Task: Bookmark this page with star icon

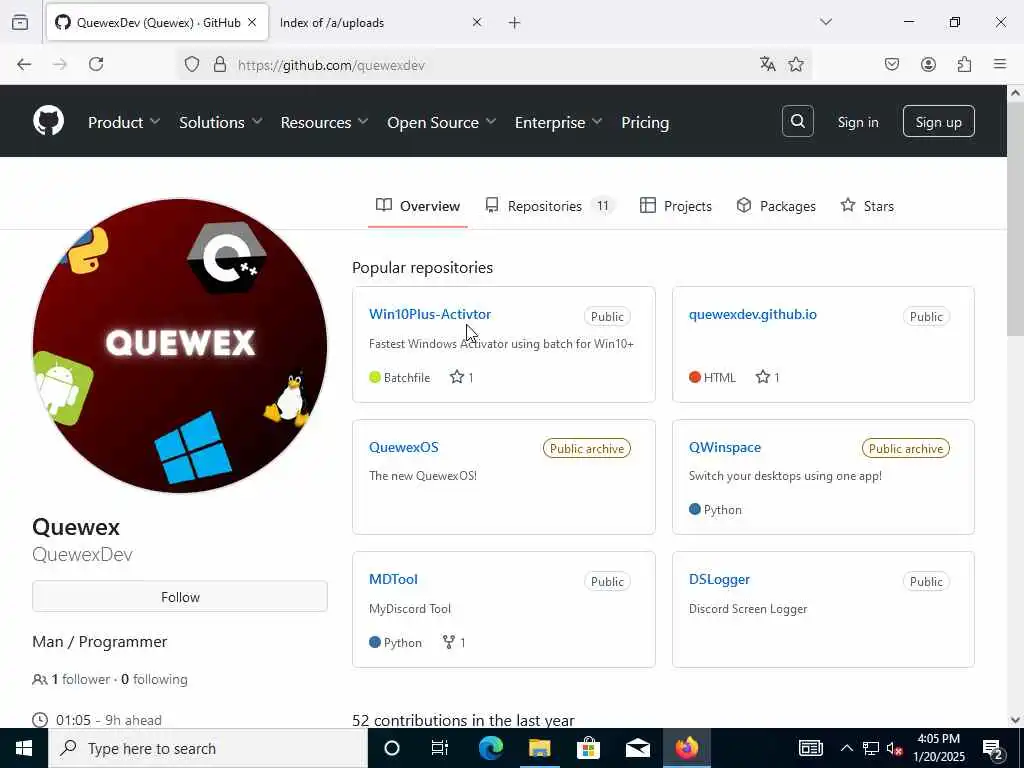Action: coord(795,64)
